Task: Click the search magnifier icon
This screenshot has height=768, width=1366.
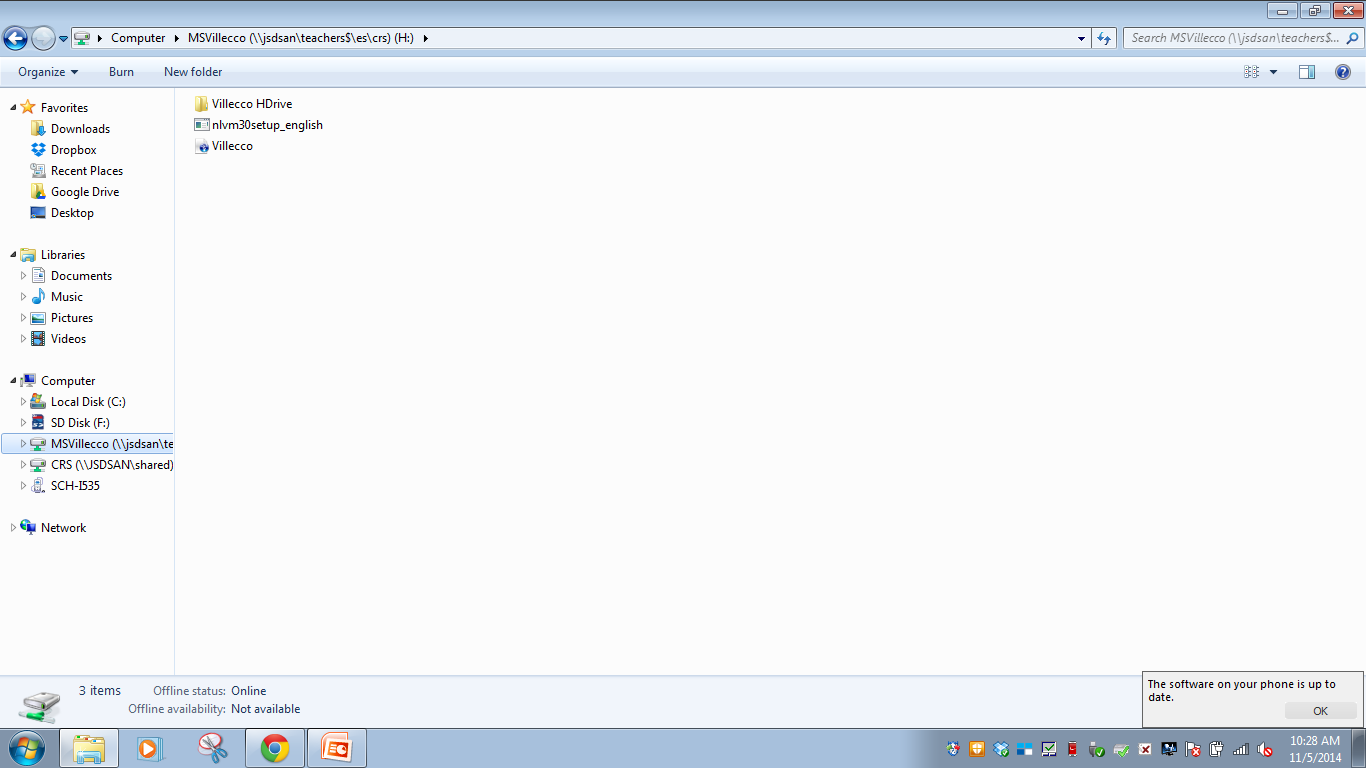Action: pyautogui.click(x=1353, y=38)
